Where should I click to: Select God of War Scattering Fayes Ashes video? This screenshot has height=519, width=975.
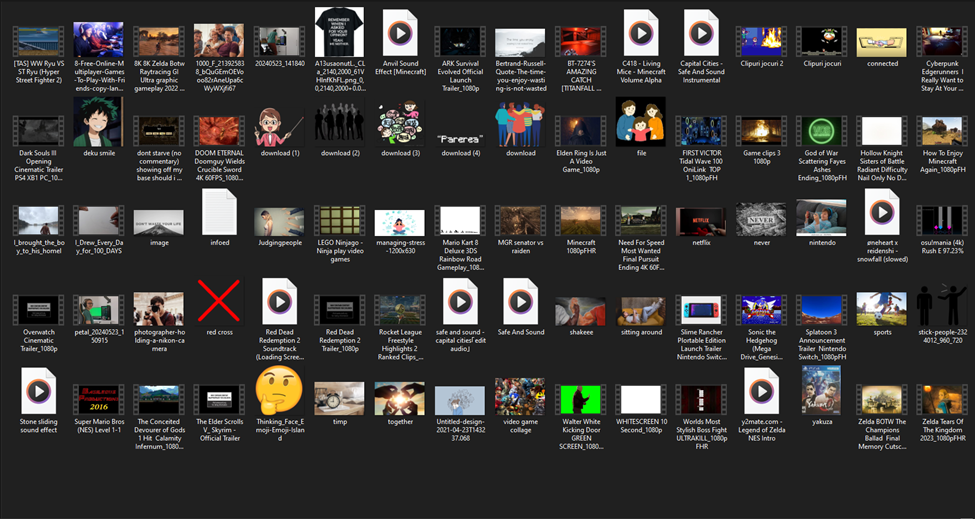[x=821, y=131]
